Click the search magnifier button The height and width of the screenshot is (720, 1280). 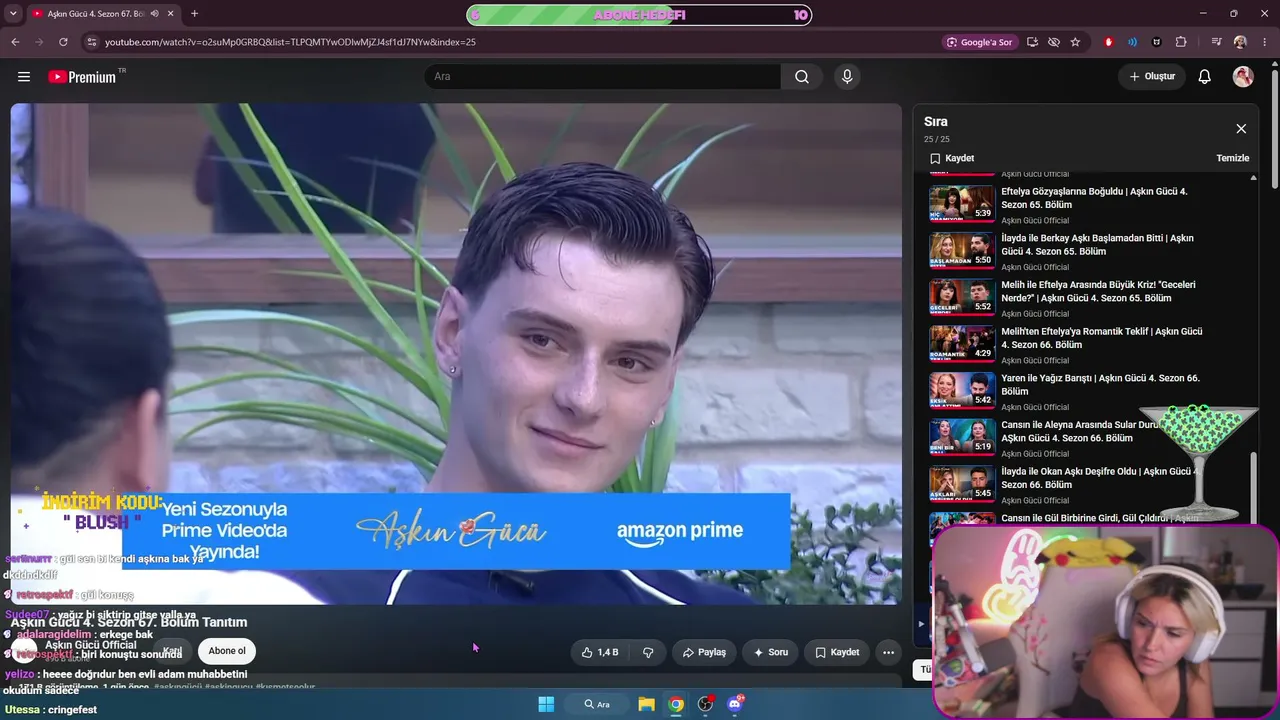coord(802,77)
